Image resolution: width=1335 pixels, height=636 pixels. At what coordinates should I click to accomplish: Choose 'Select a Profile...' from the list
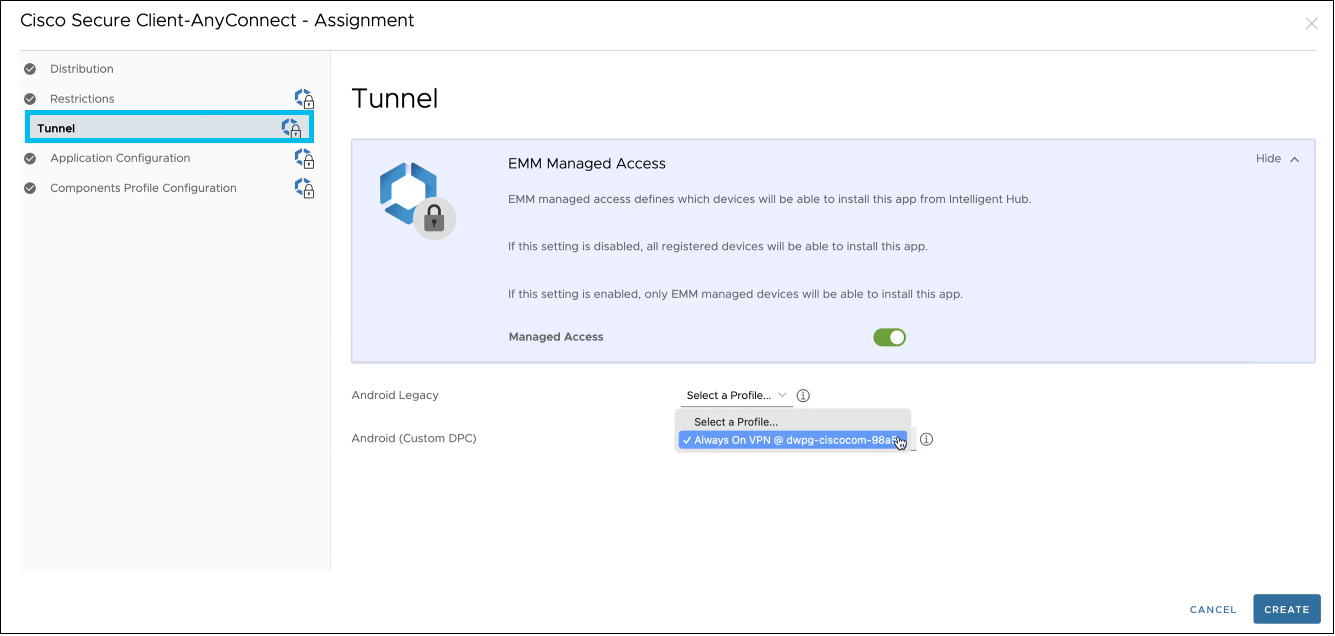click(x=793, y=422)
